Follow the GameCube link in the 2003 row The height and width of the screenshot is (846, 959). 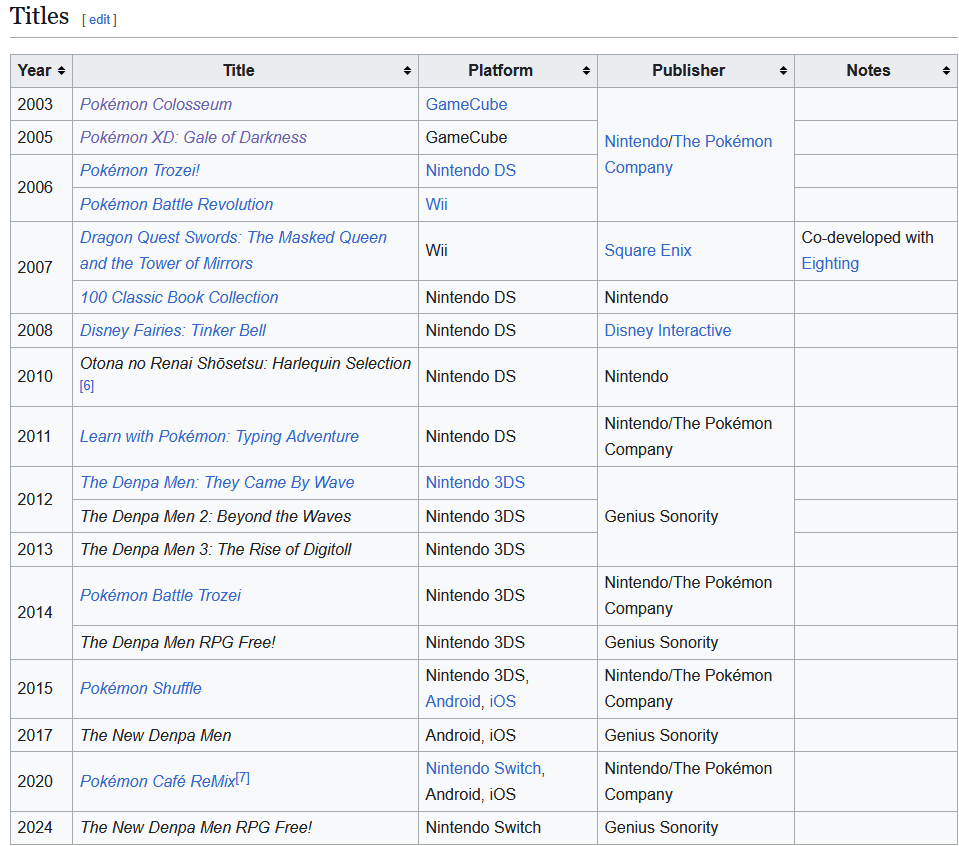pos(466,105)
